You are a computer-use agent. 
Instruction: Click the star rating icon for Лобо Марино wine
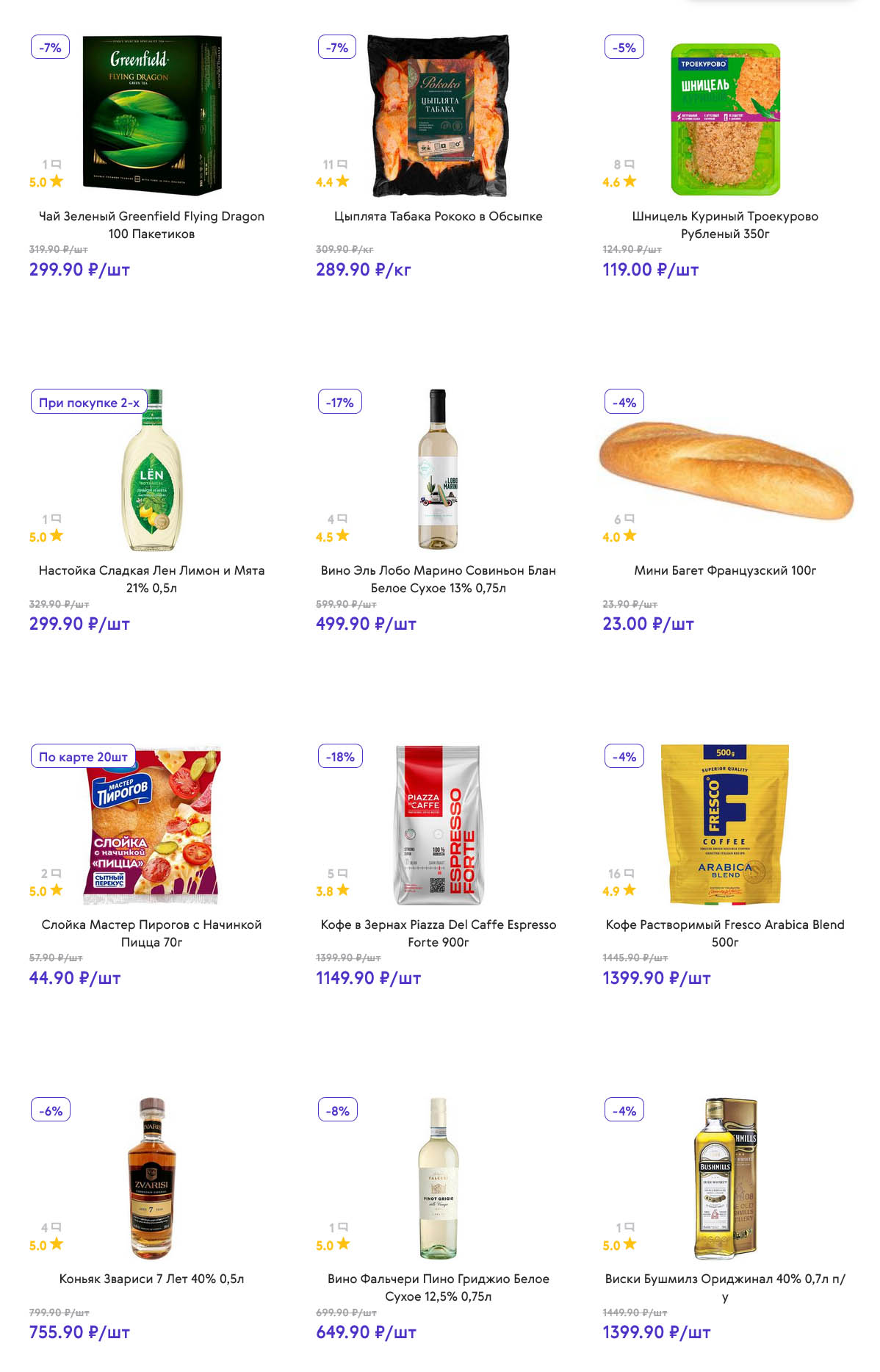click(342, 536)
